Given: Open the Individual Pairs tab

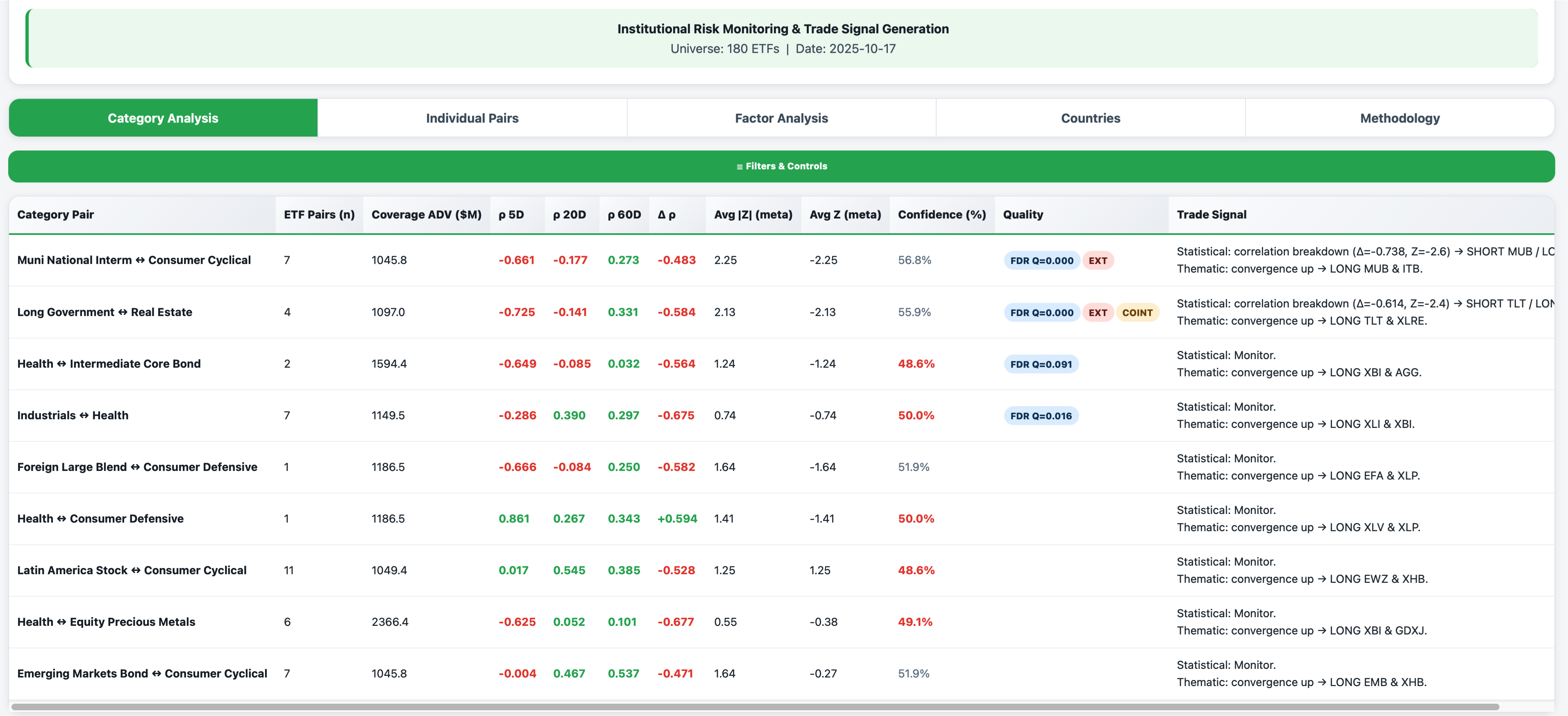Looking at the screenshot, I should (x=472, y=118).
